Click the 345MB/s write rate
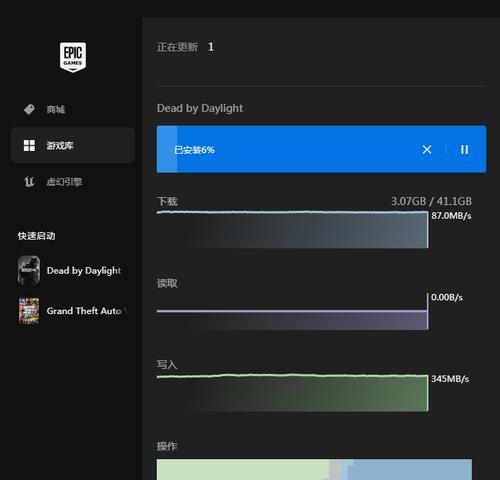The height and width of the screenshot is (480, 500). [x=450, y=379]
